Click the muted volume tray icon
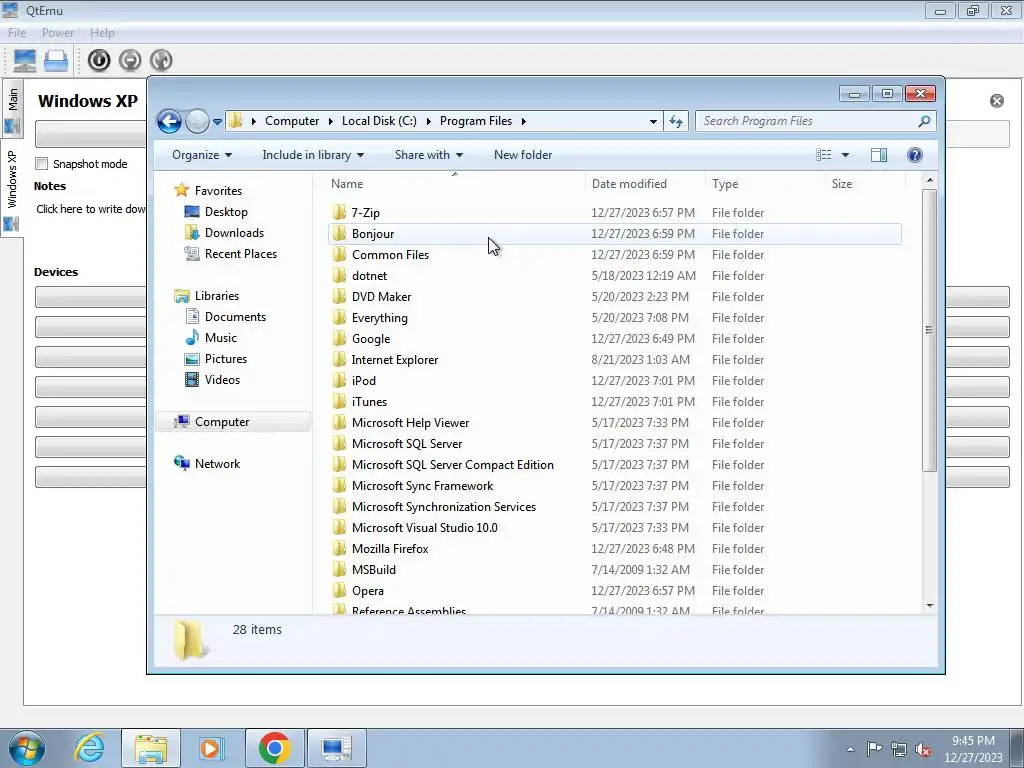This screenshot has width=1024, height=768. [x=923, y=749]
